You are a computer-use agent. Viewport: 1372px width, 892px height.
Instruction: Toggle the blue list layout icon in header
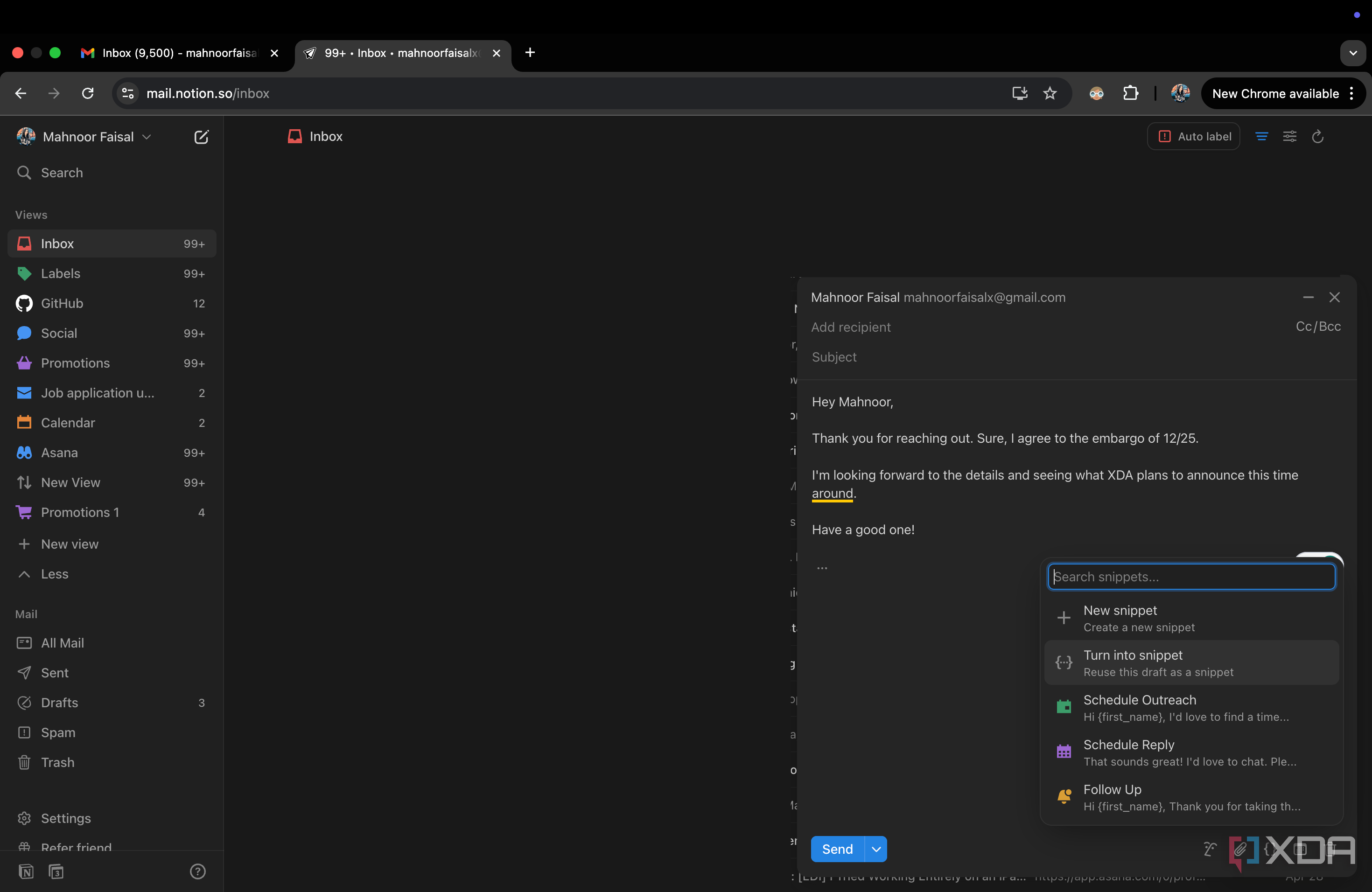click(1262, 137)
